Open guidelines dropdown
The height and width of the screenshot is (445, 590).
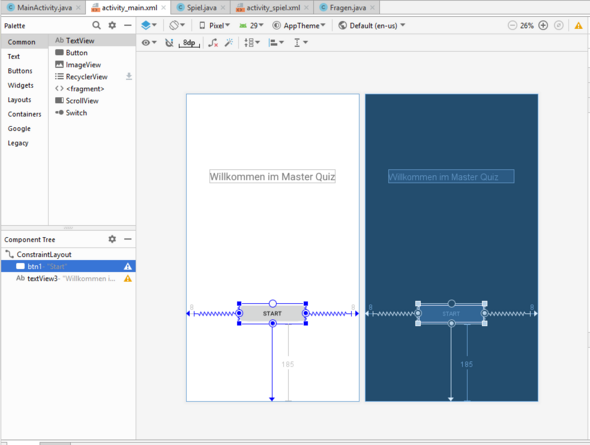coord(301,43)
